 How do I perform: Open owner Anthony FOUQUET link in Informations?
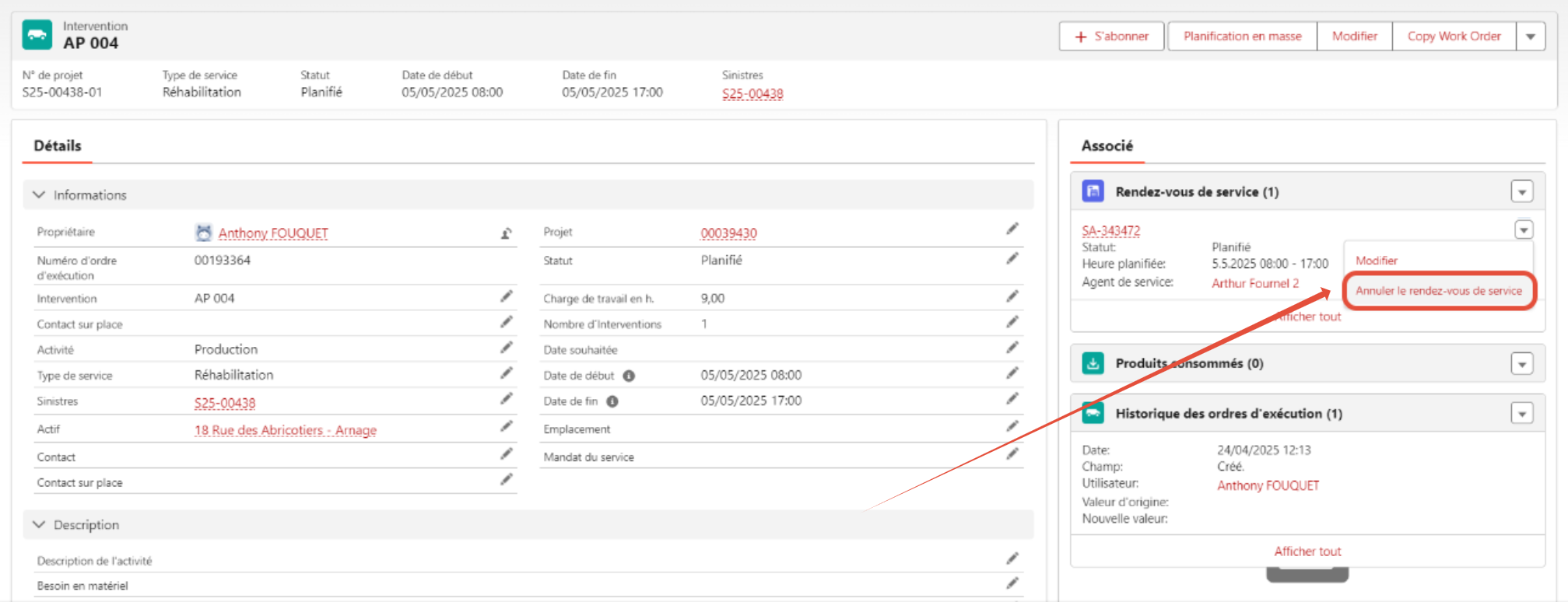(x=273, y=233)
